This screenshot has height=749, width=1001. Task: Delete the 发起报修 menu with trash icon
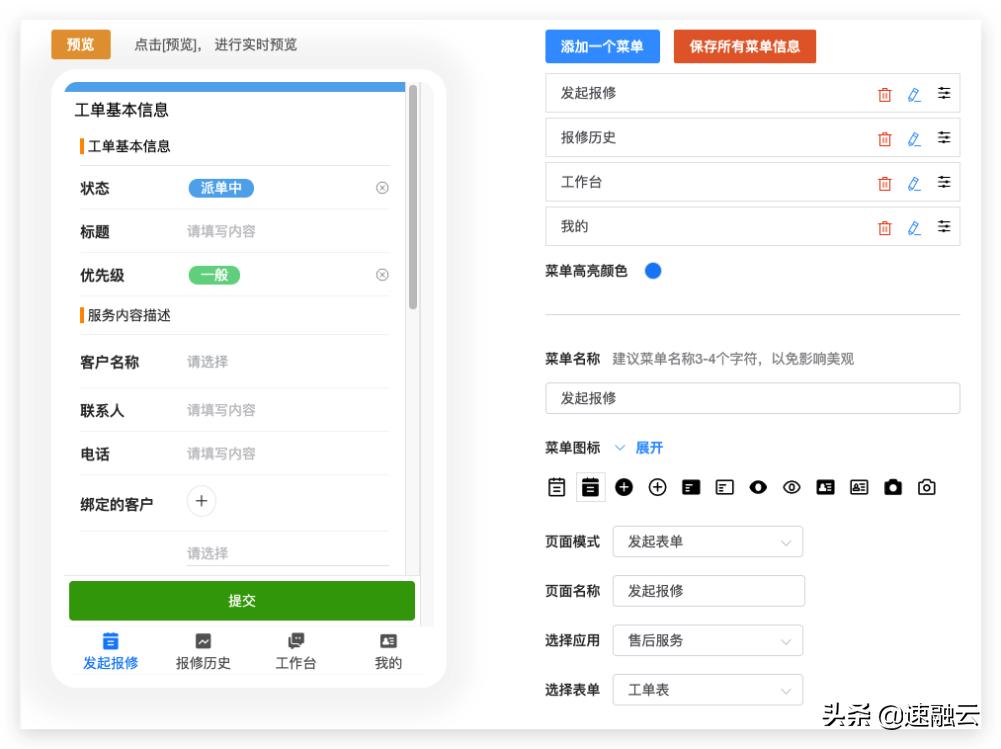click(x=884, y=93)
